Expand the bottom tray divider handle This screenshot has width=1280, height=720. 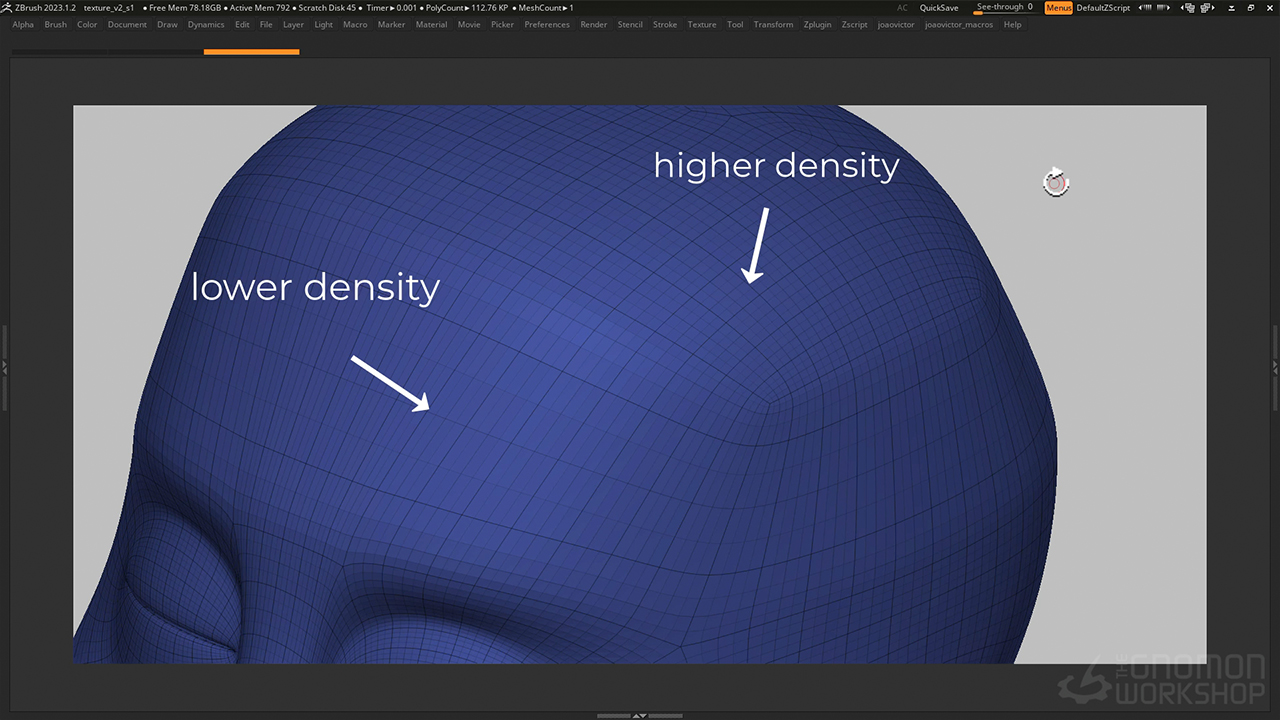[x=640, y=715]
